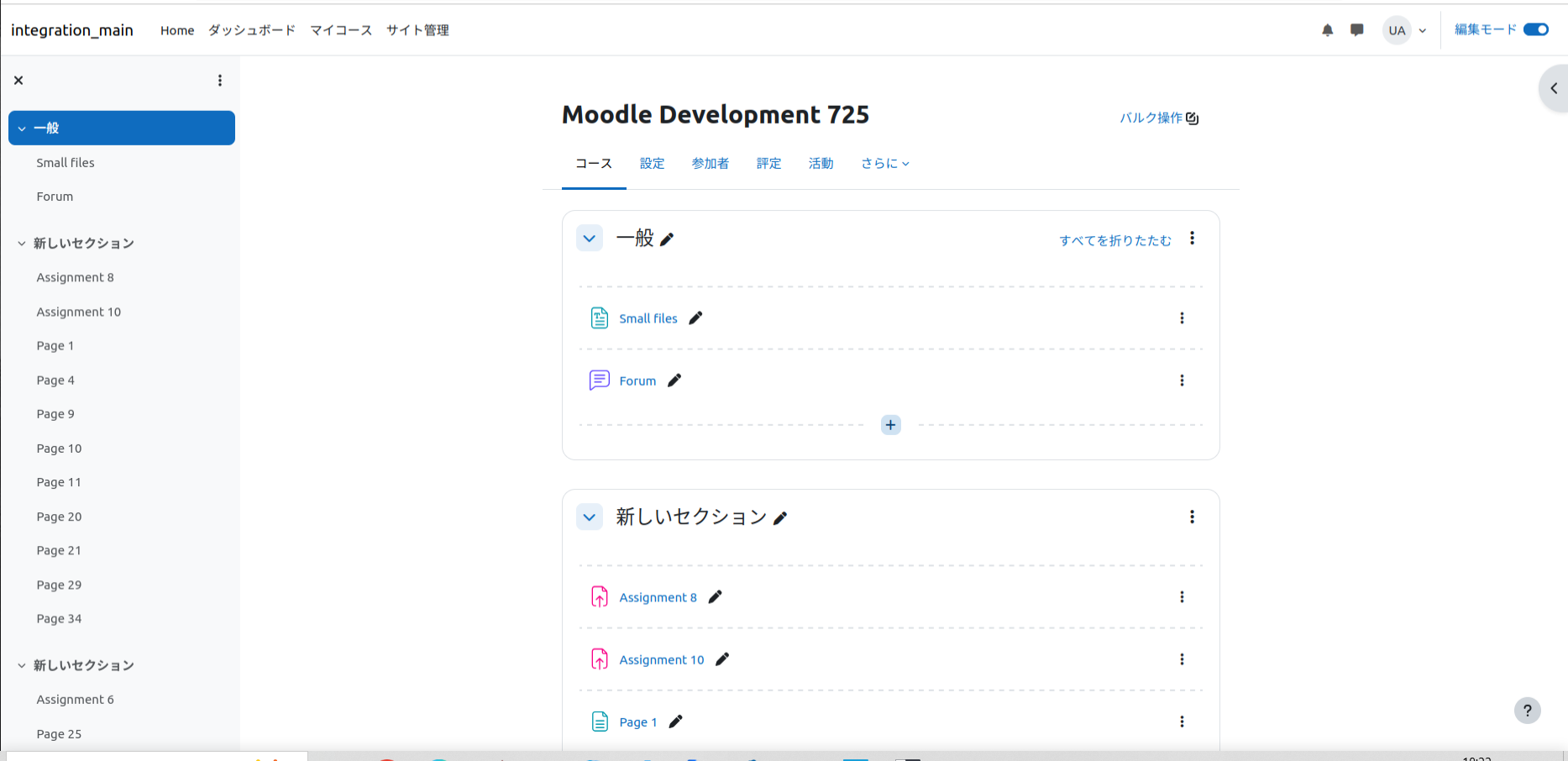Edit the Assignment 8 title pencil
This screenshot has height=761, width=1568.
[716, 597]
